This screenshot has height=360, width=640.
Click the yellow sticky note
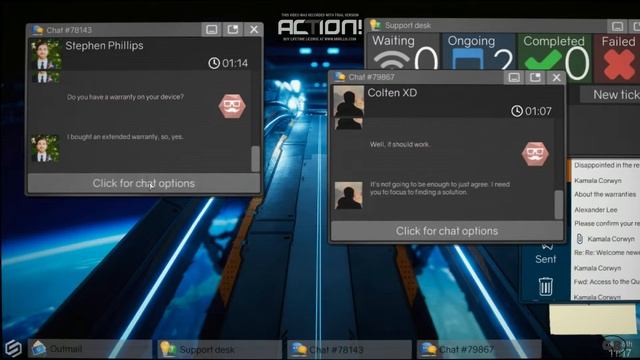592,320
